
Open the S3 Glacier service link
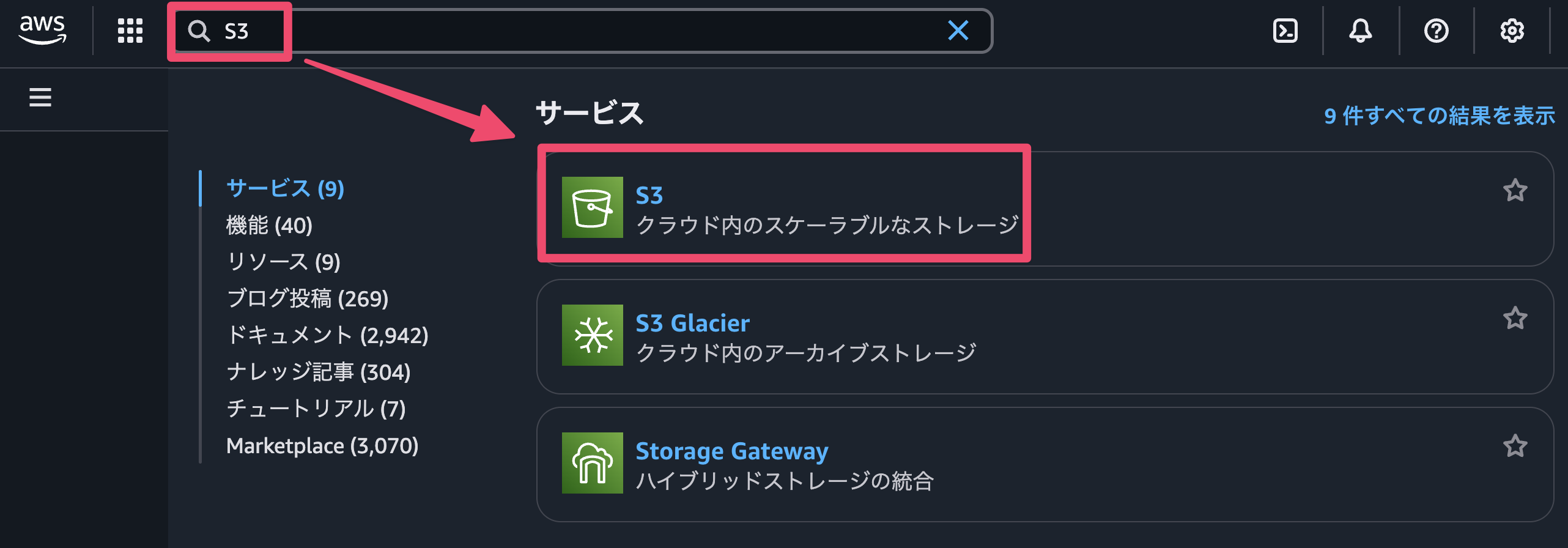(x=692, y=323)
